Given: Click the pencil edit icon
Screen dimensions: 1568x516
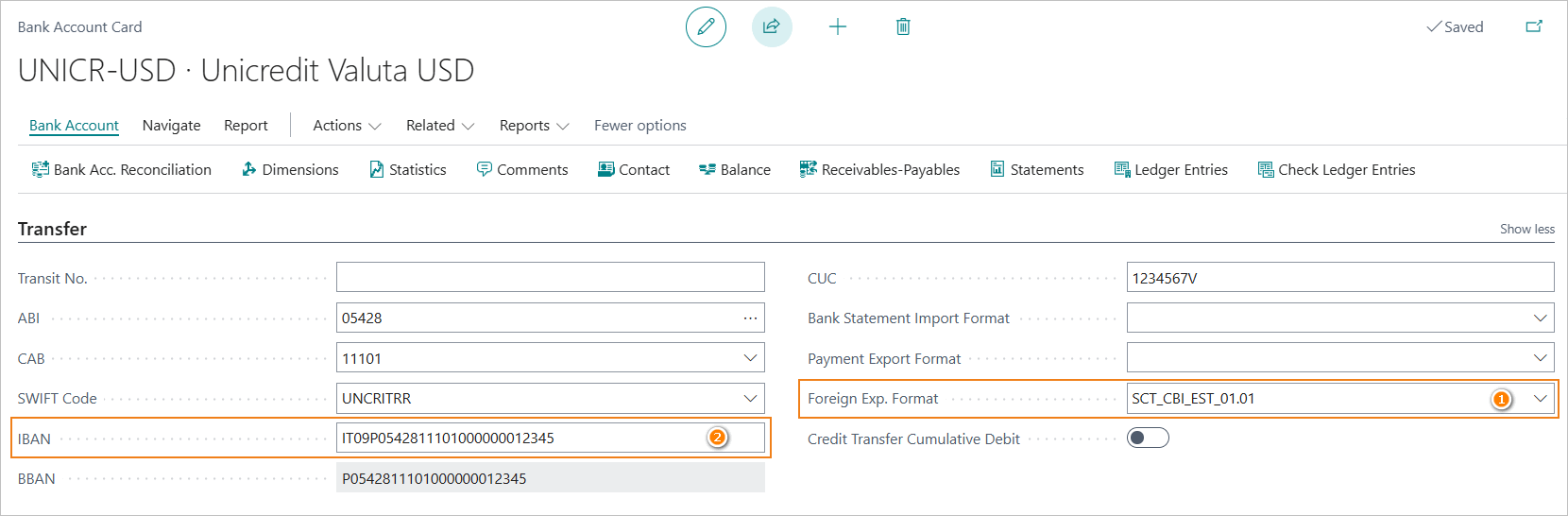Looking at the screenshot, I should click(x=706, y=26).
